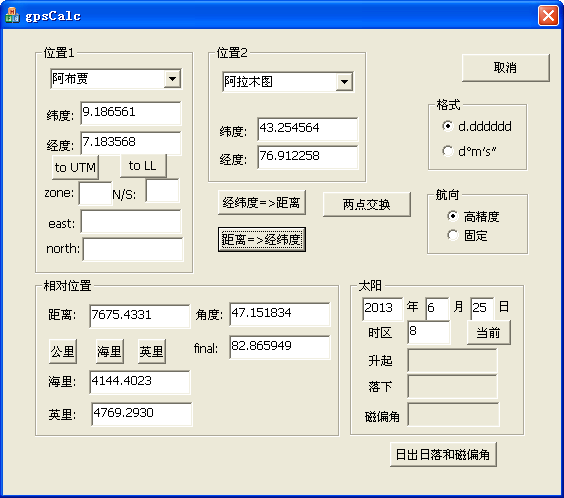Click the final field showing 82.865949
Screen dimensions: 564x498
(279, 347)
